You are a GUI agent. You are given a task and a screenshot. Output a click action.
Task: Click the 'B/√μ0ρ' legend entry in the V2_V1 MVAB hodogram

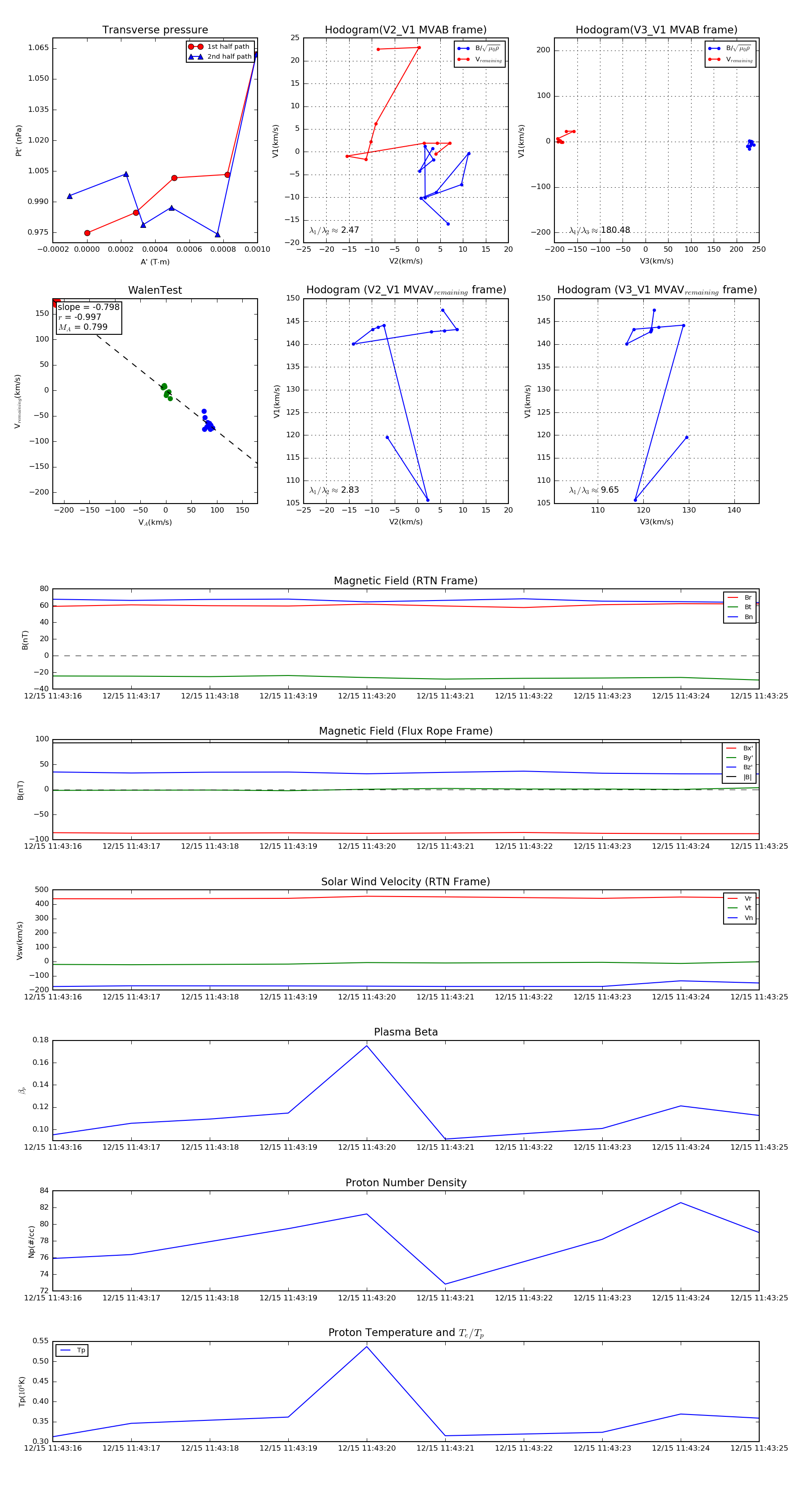[479, 49]
